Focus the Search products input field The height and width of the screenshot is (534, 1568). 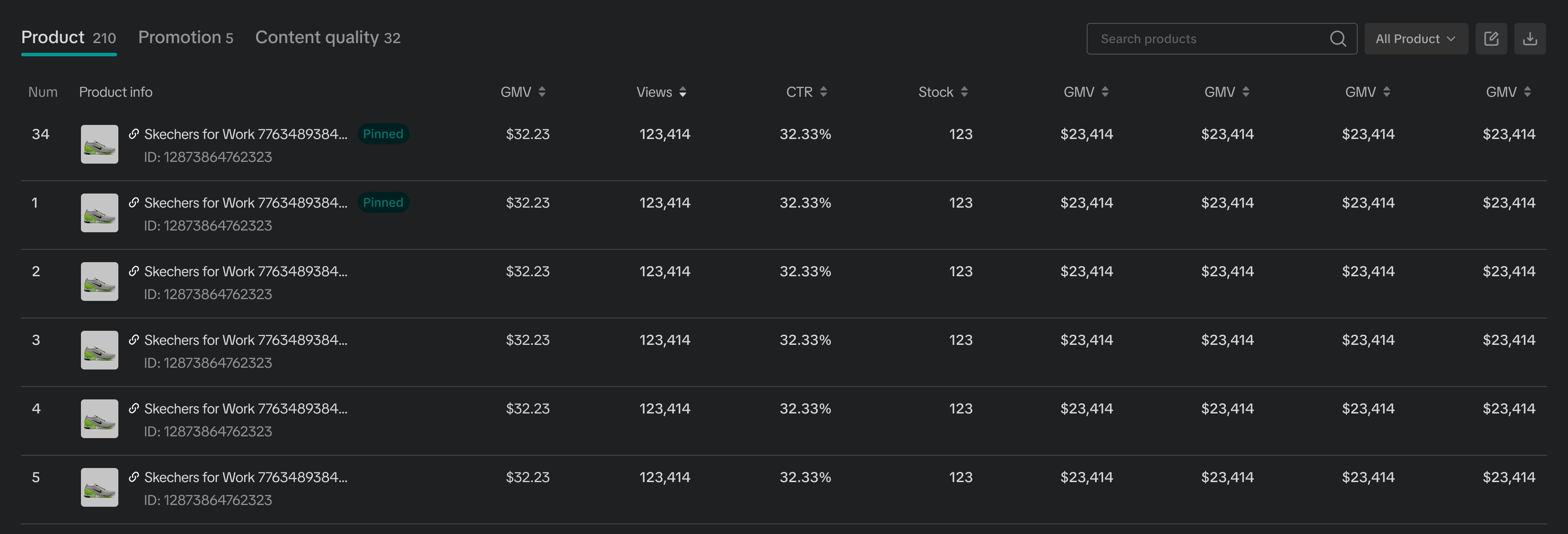click(1208, 39)
